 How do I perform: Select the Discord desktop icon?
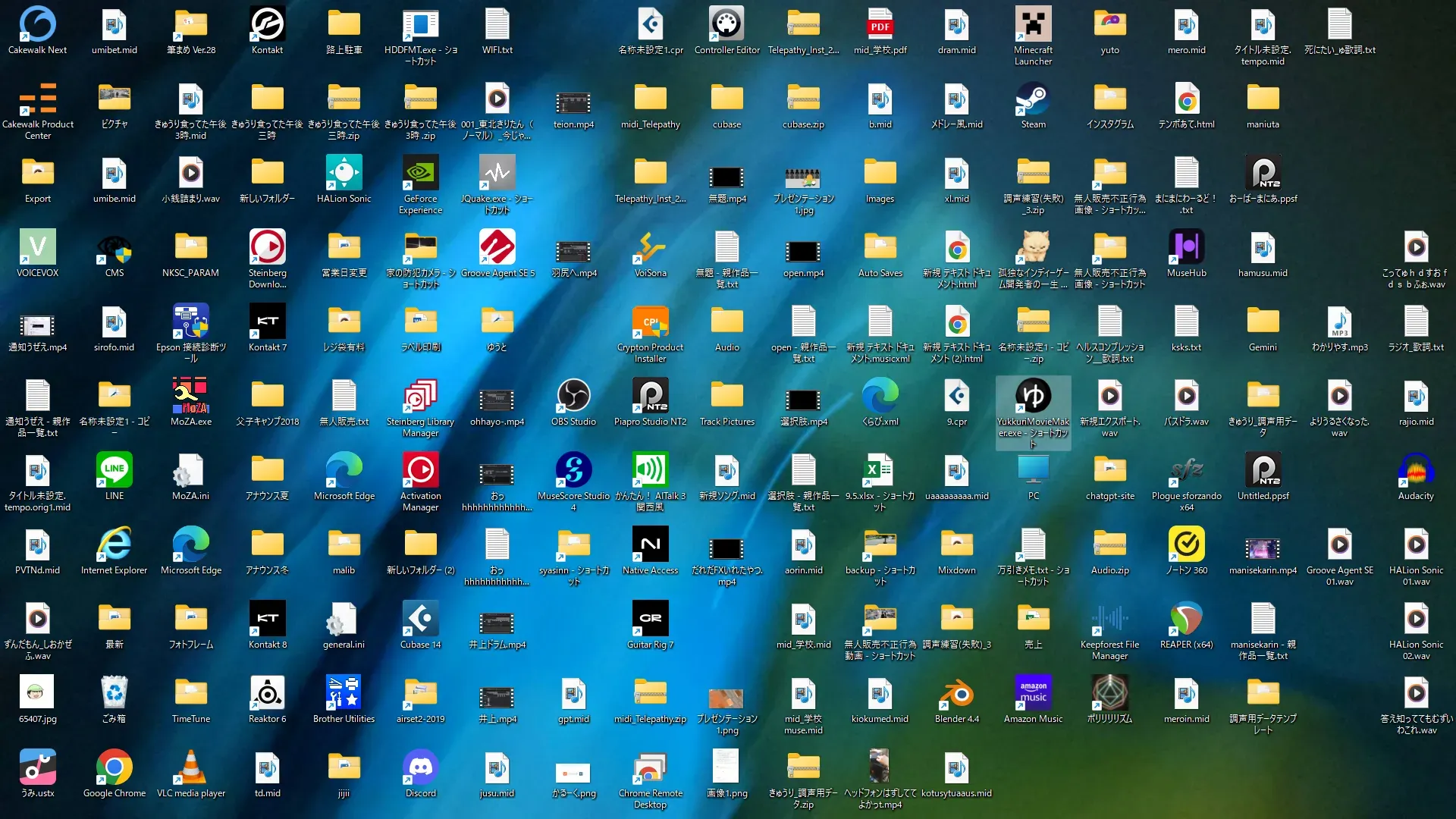[x=420, y=768]
